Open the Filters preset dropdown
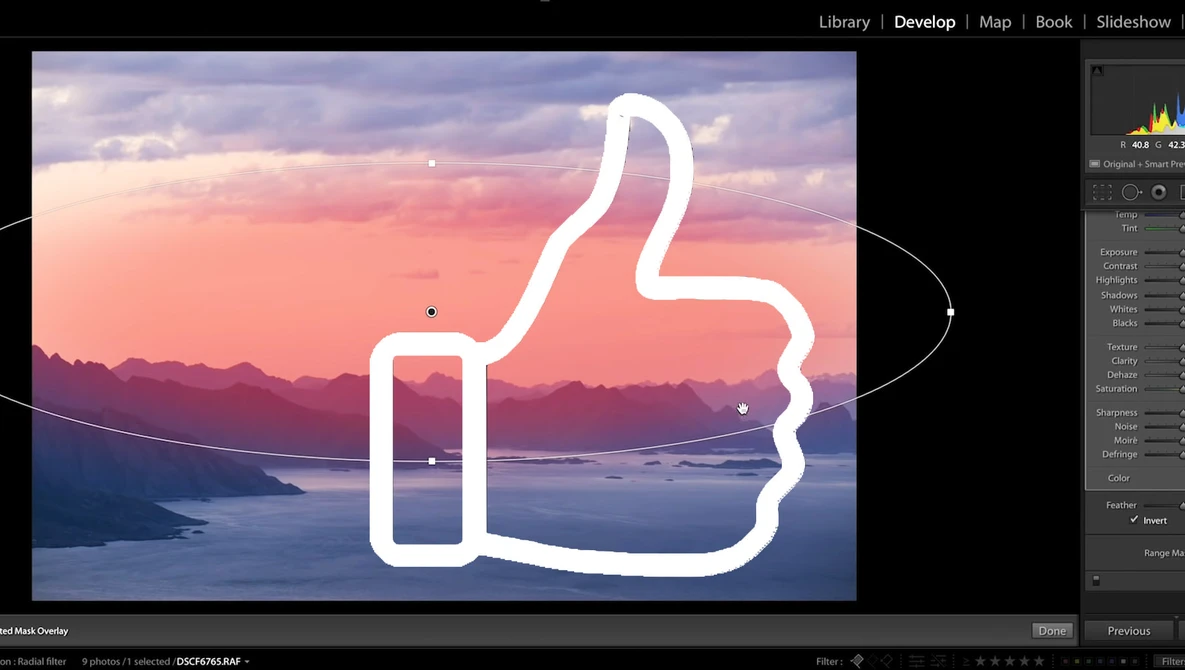Viewport: 1185px width, 670px height. coord(1170,662)
